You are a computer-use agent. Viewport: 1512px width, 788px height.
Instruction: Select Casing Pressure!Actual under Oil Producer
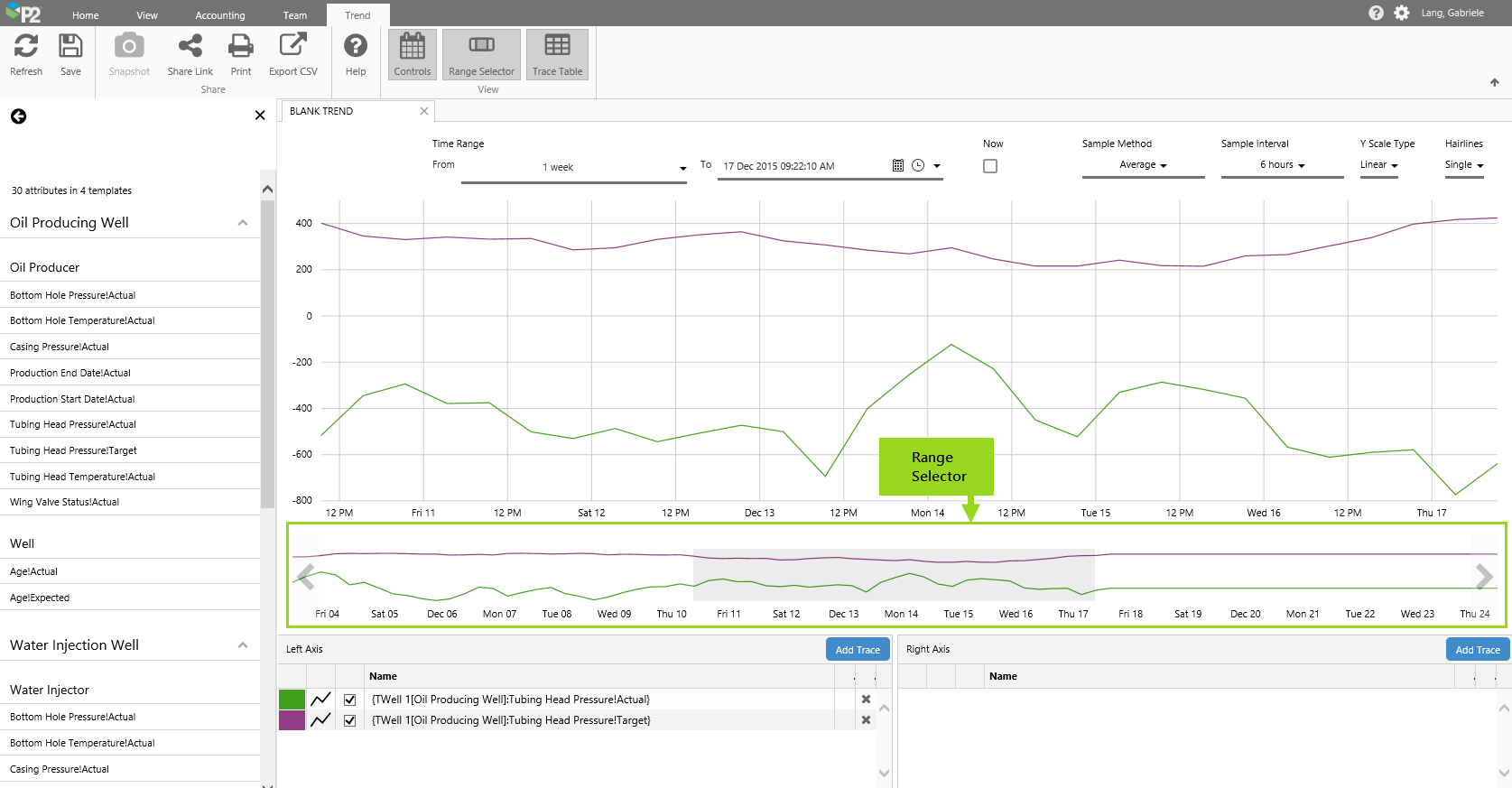point(60,347)
